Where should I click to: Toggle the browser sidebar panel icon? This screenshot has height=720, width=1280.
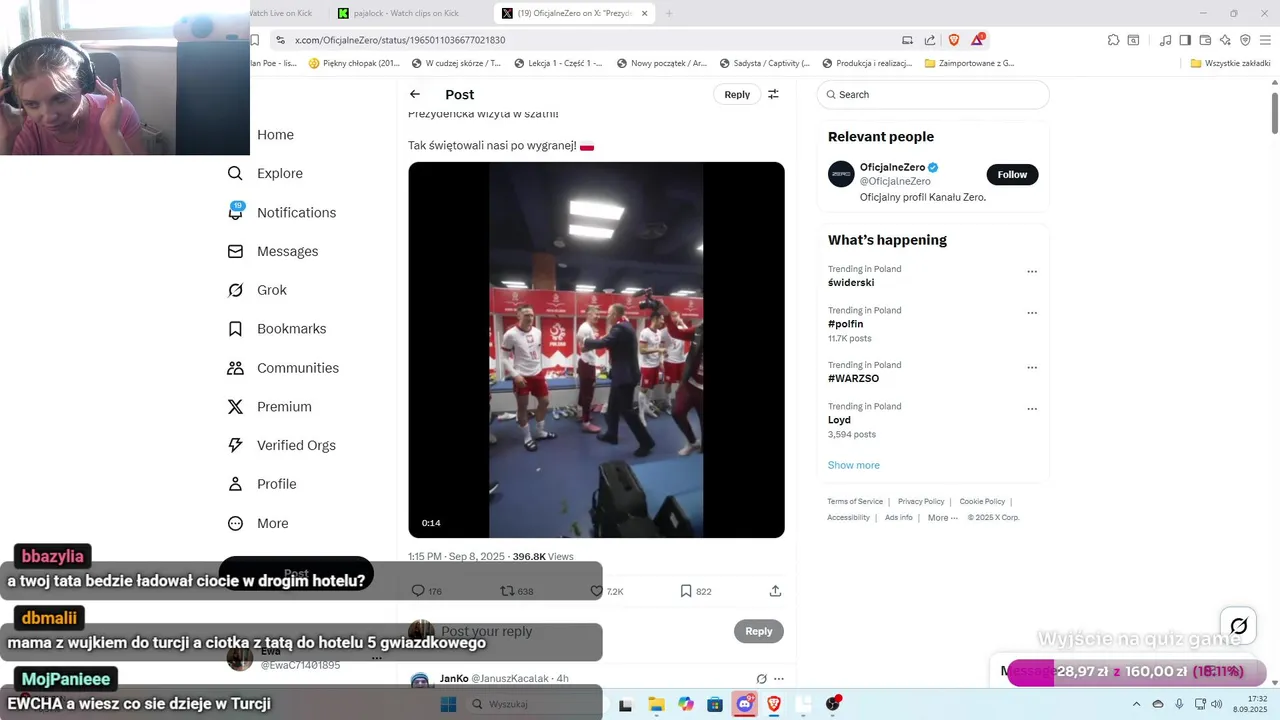1185,40
